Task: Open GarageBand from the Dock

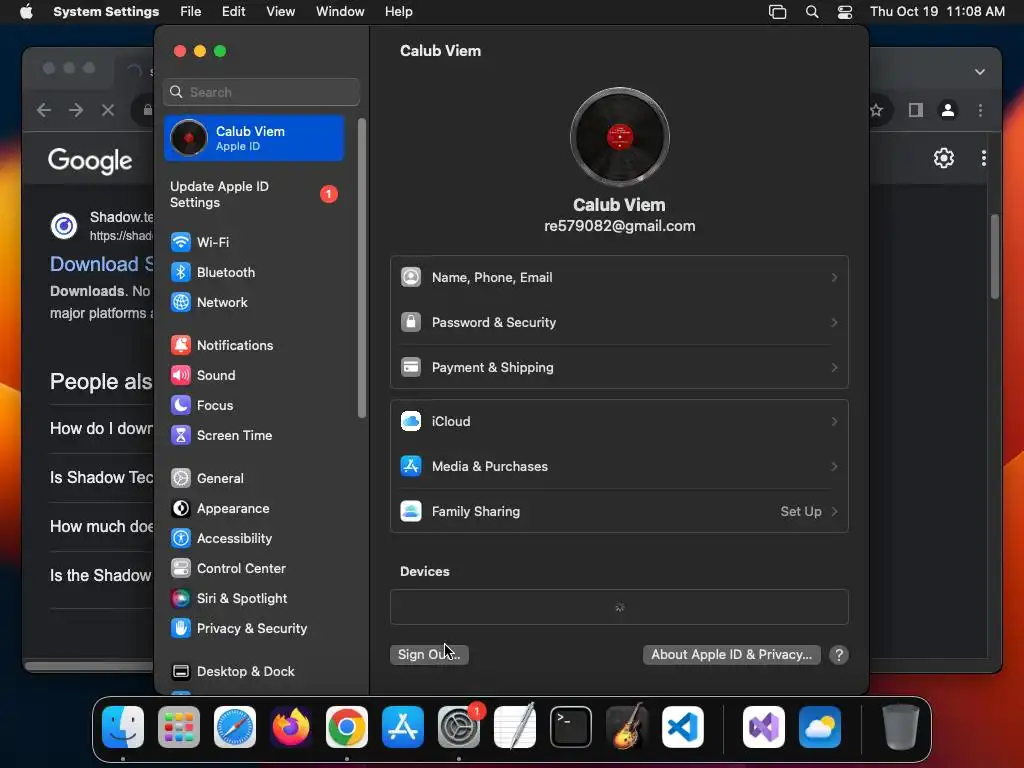Action: pos(627,727)
